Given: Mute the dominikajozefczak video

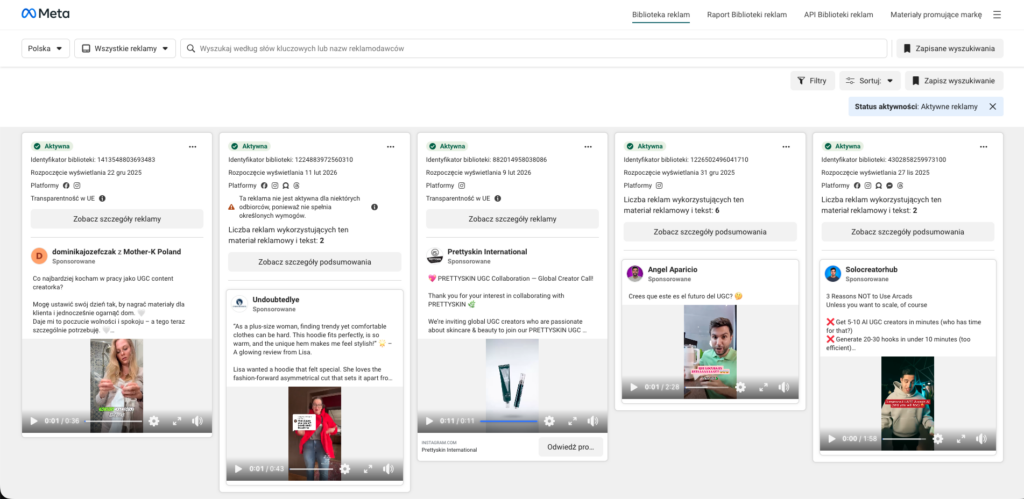Looking at the screenshot, I should (197, 421).
